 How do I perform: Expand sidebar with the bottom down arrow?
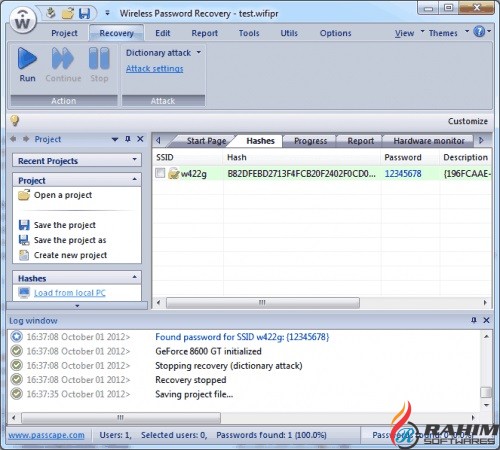click(x=77, y=306)
